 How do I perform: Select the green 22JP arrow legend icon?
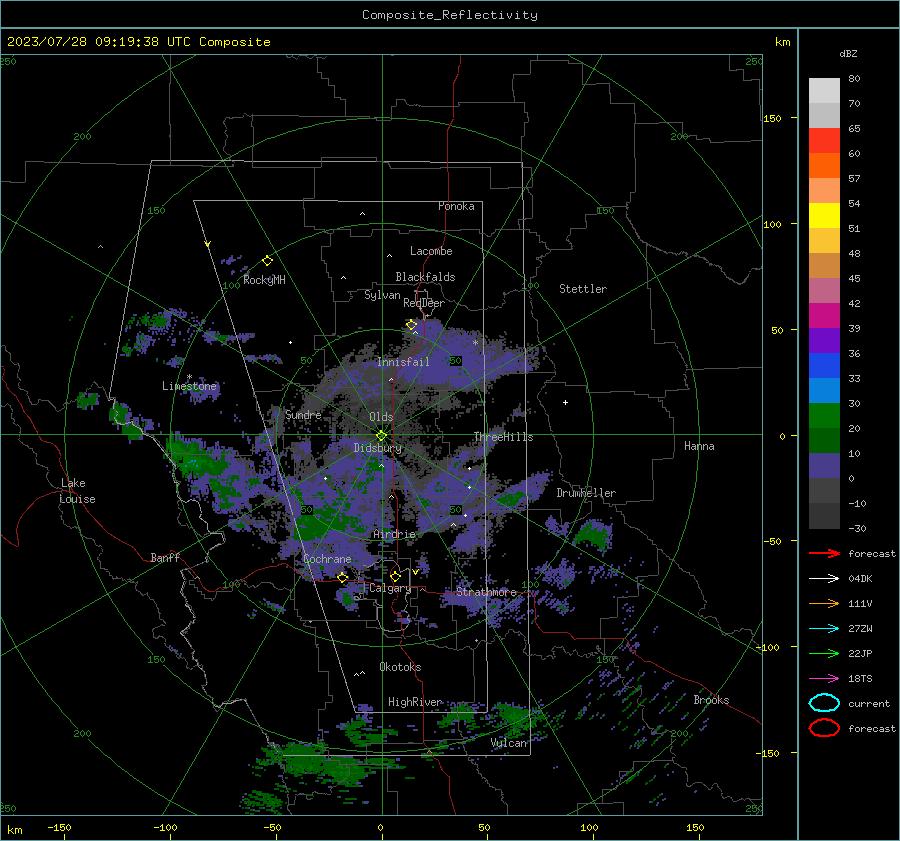click(824, 653)
